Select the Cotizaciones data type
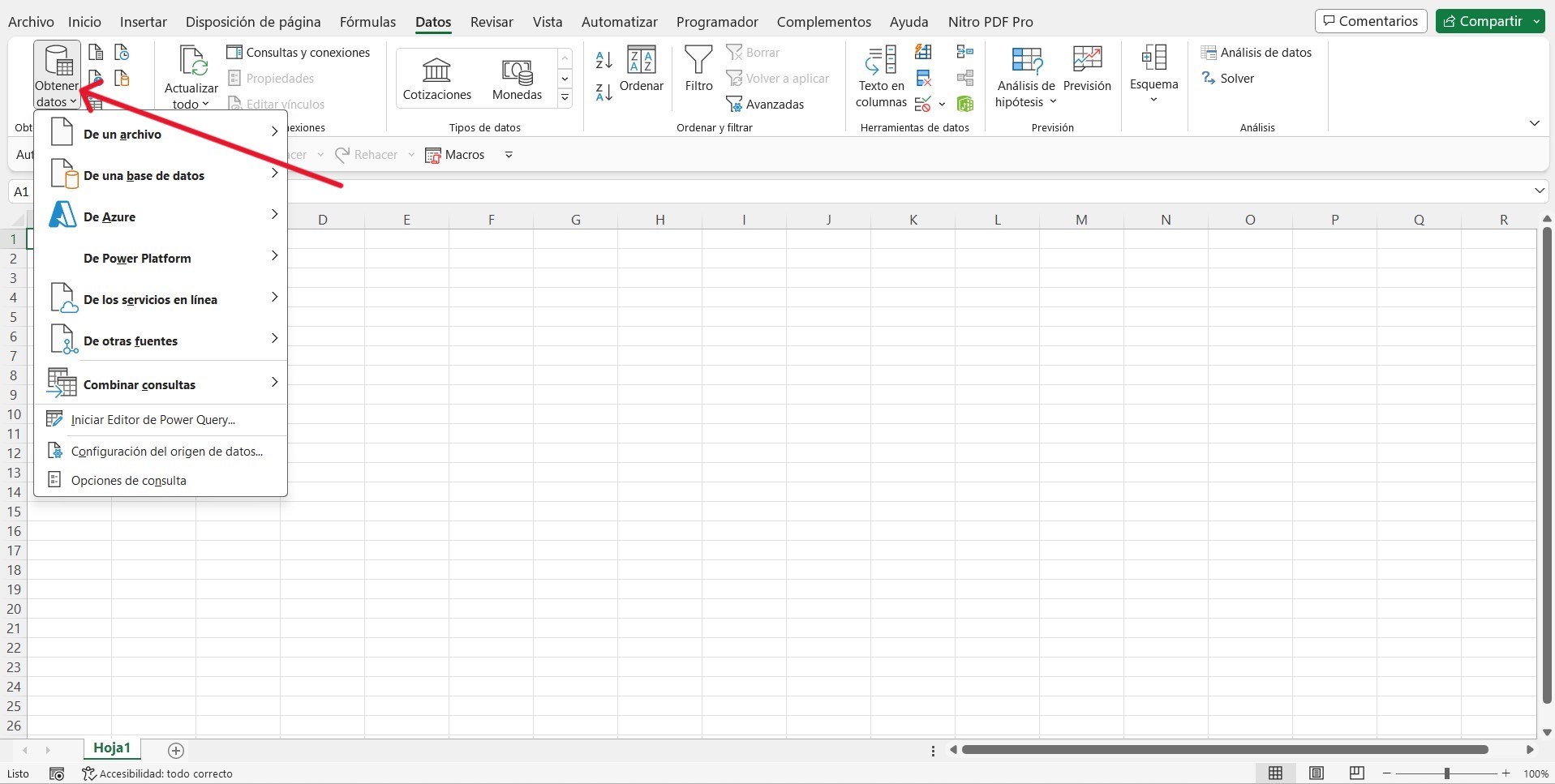 coord(436,79)
